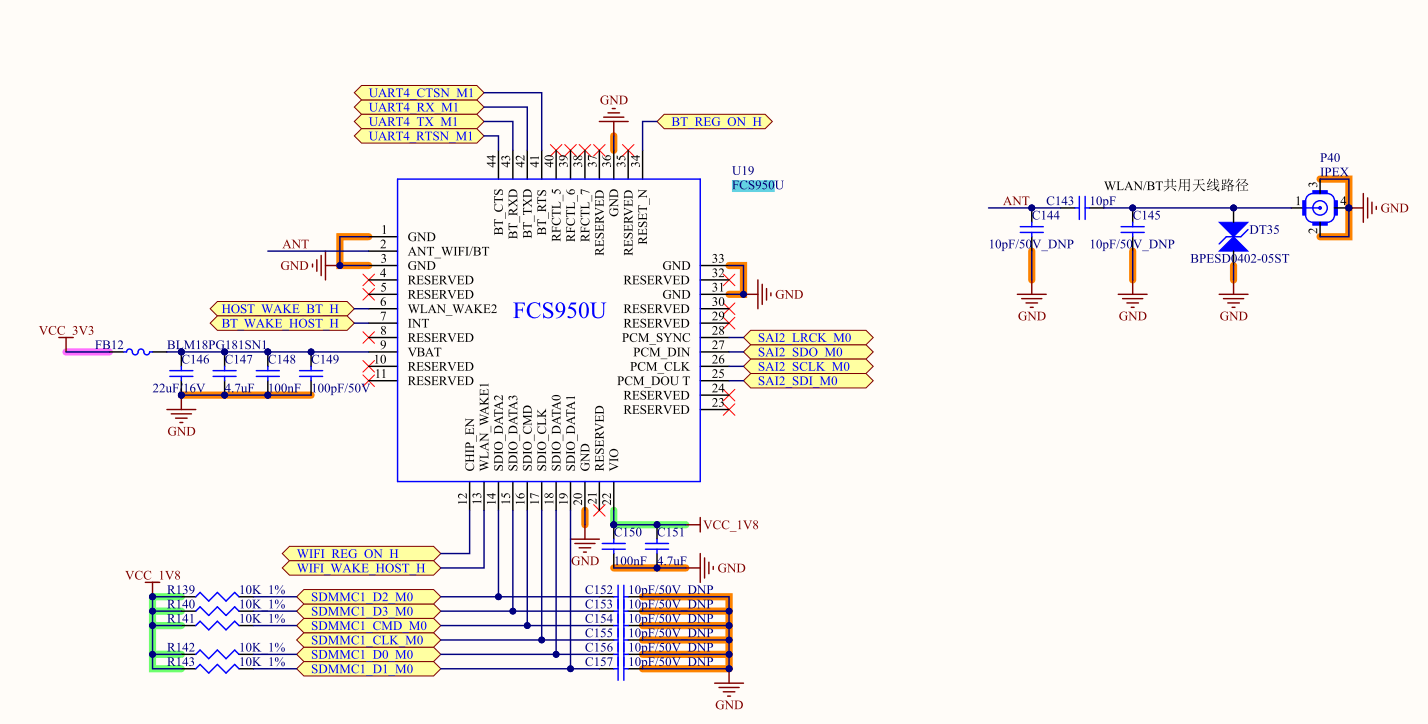
Task: Select the GND symbol below capacitor C157
Action: coord(730,689)
